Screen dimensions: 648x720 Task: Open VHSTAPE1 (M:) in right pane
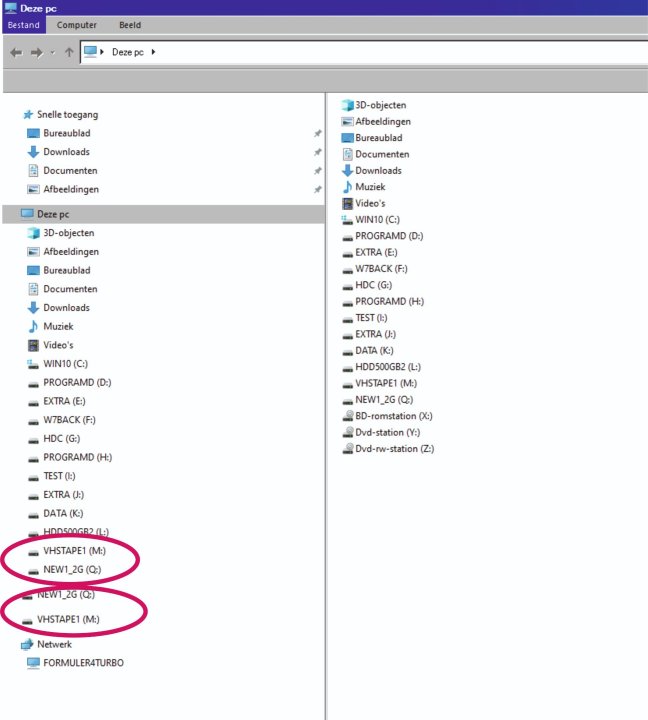click(386, 383)
